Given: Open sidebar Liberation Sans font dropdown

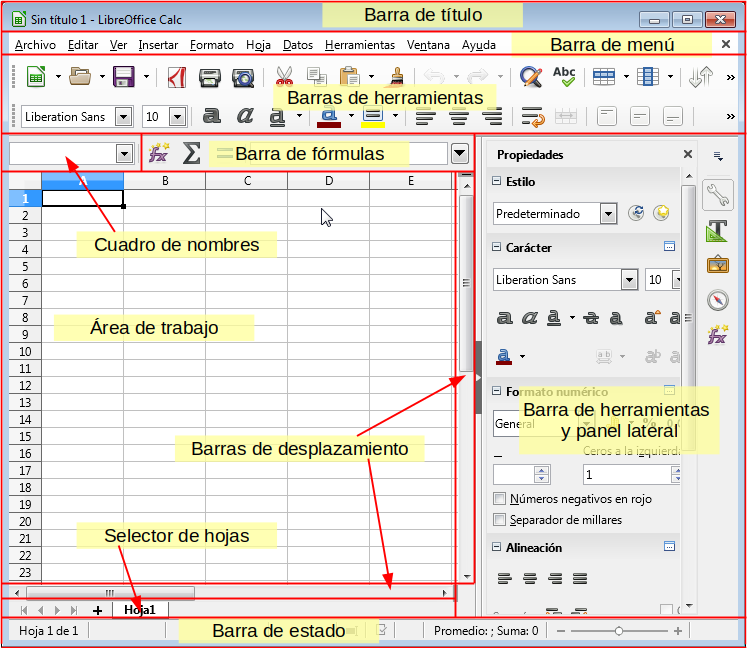Looking at the screenshot, I should click(629, 280).
